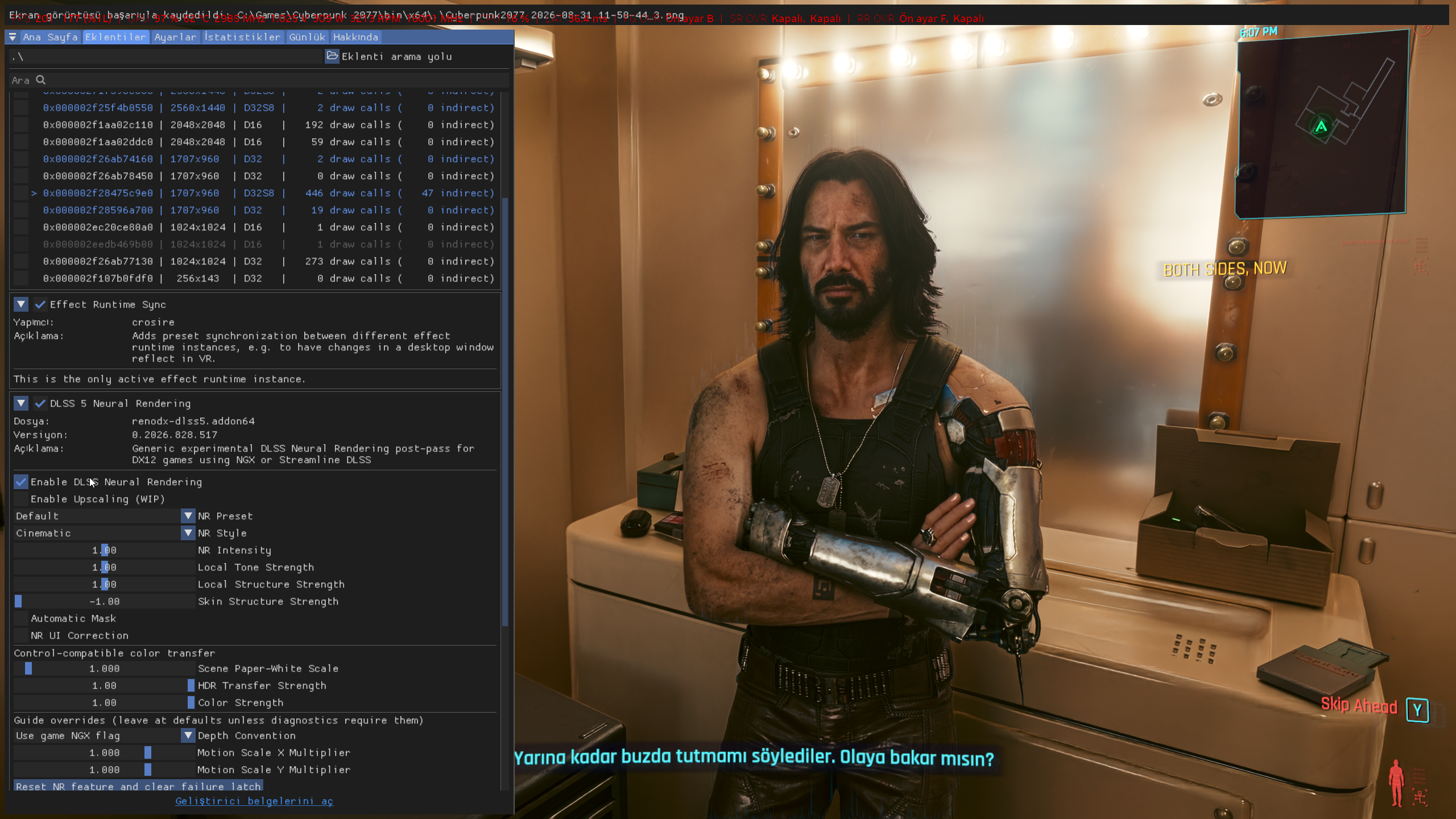Toggle Effect Runtime Sync add-on checkbox
1456x819 pixels.
(x=40, y=305)
